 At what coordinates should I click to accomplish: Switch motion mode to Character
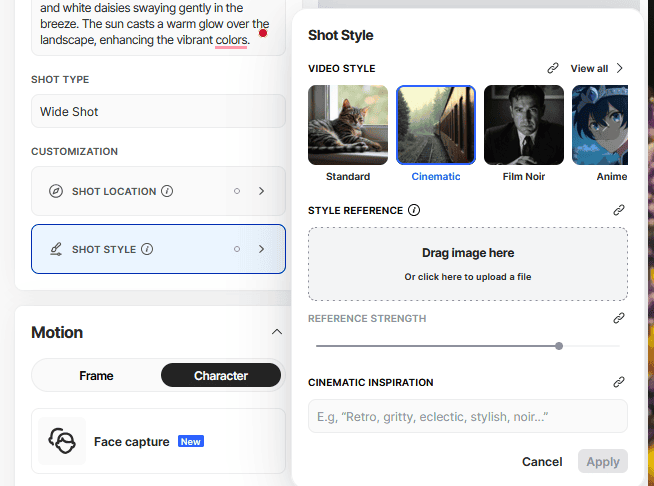[220, 376]
